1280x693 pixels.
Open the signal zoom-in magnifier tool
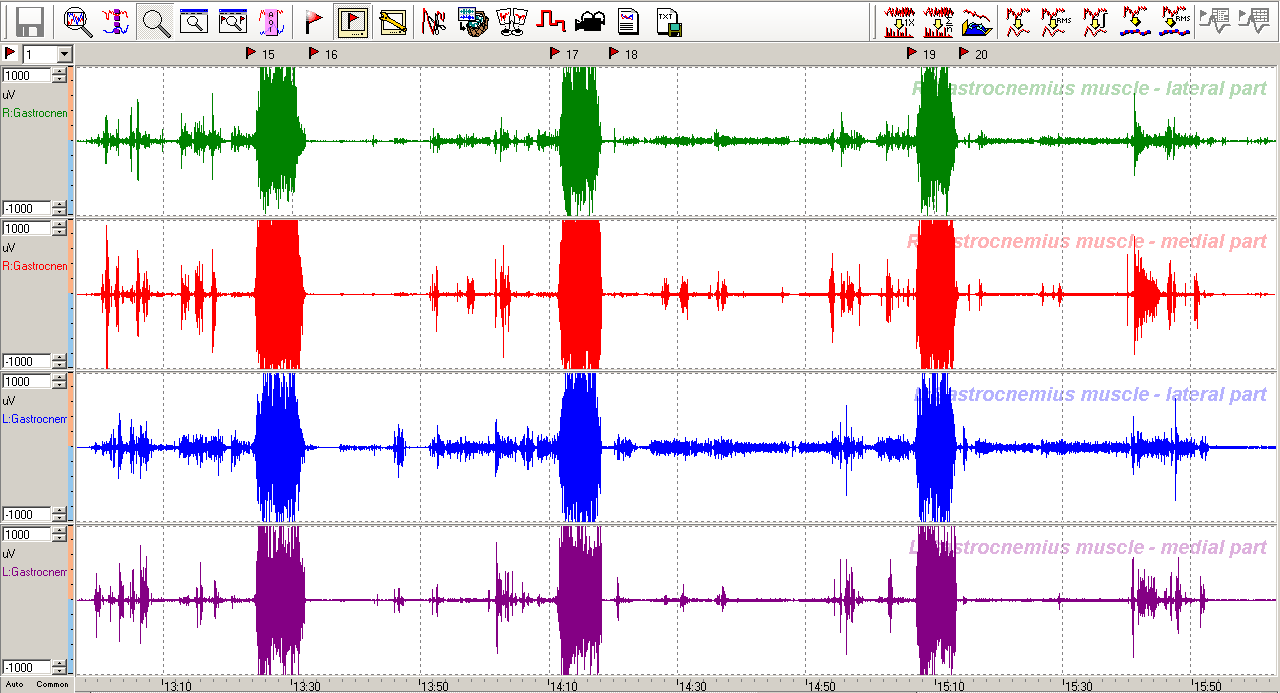point(78,21)
